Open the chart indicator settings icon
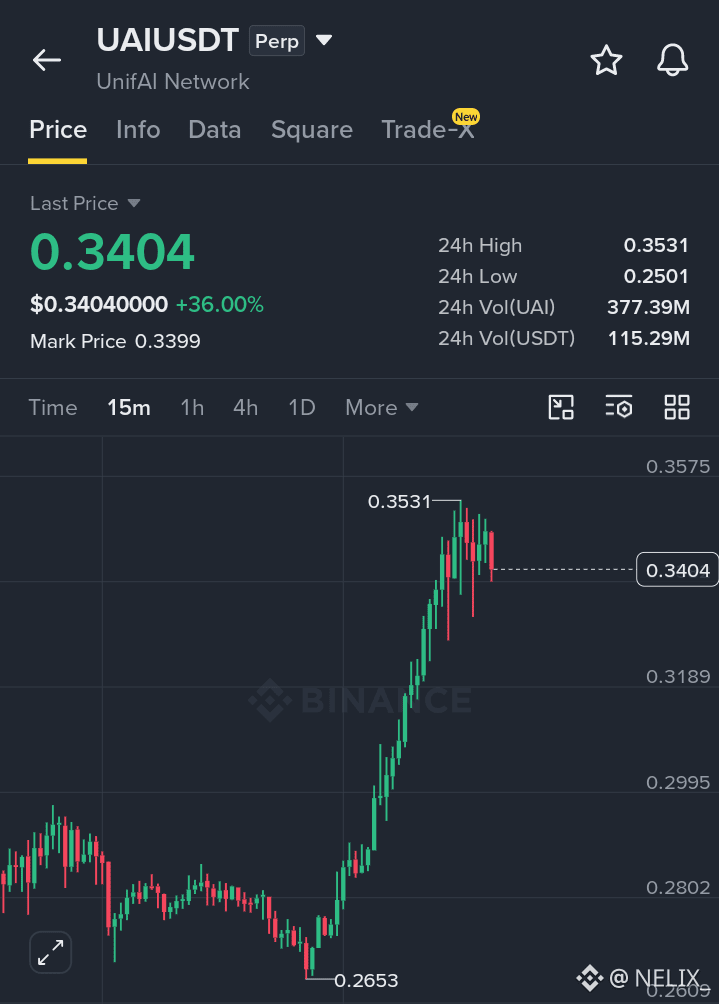The width and height of the screenshot is (719, 1004). (618, 407)
